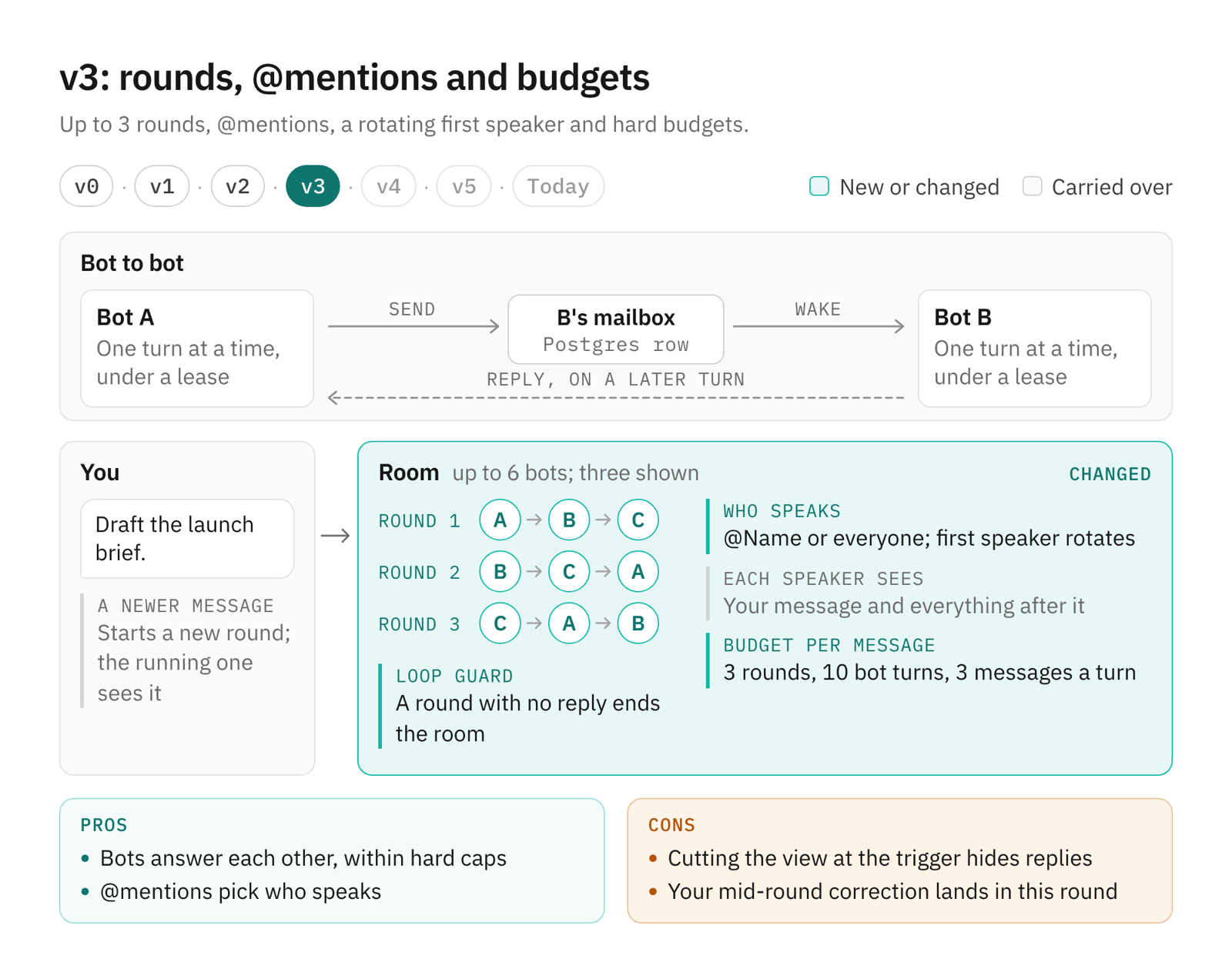This screenshot has height=979, width=1232.
Task: Click "Bot to bot" section title
Action: (132, 263)
